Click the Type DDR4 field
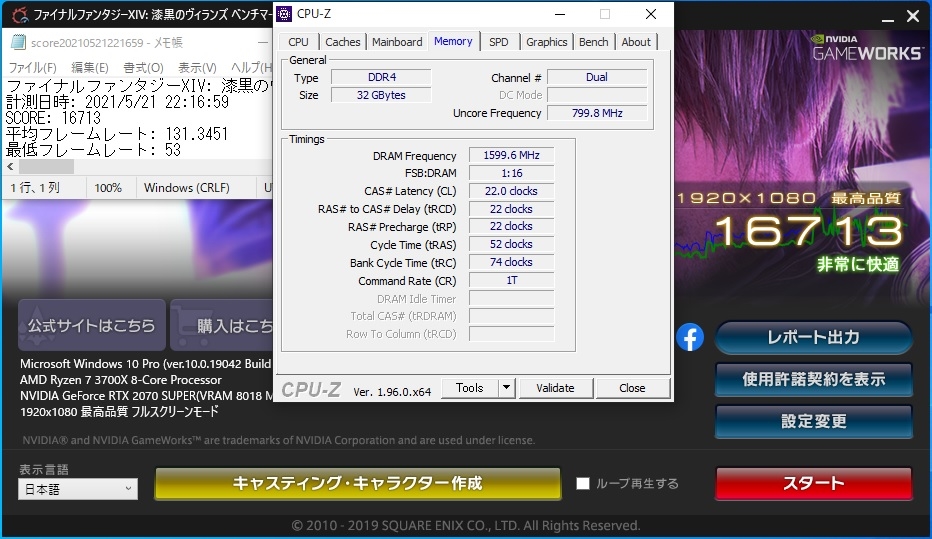This screenshot has height=539, width=932. pyautogui.click(x=381, y=77)
